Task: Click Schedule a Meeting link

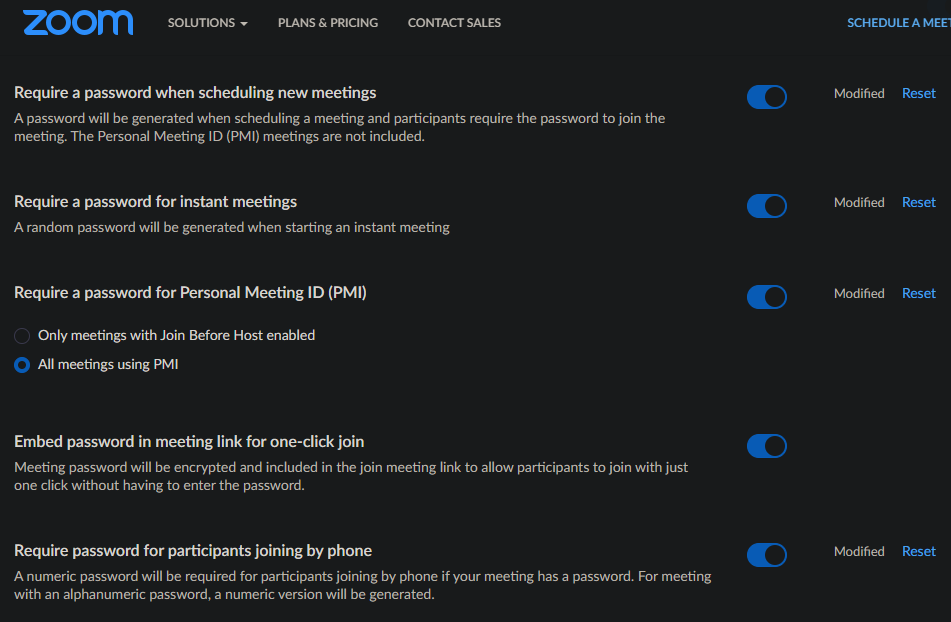Action: click(899, 23)
